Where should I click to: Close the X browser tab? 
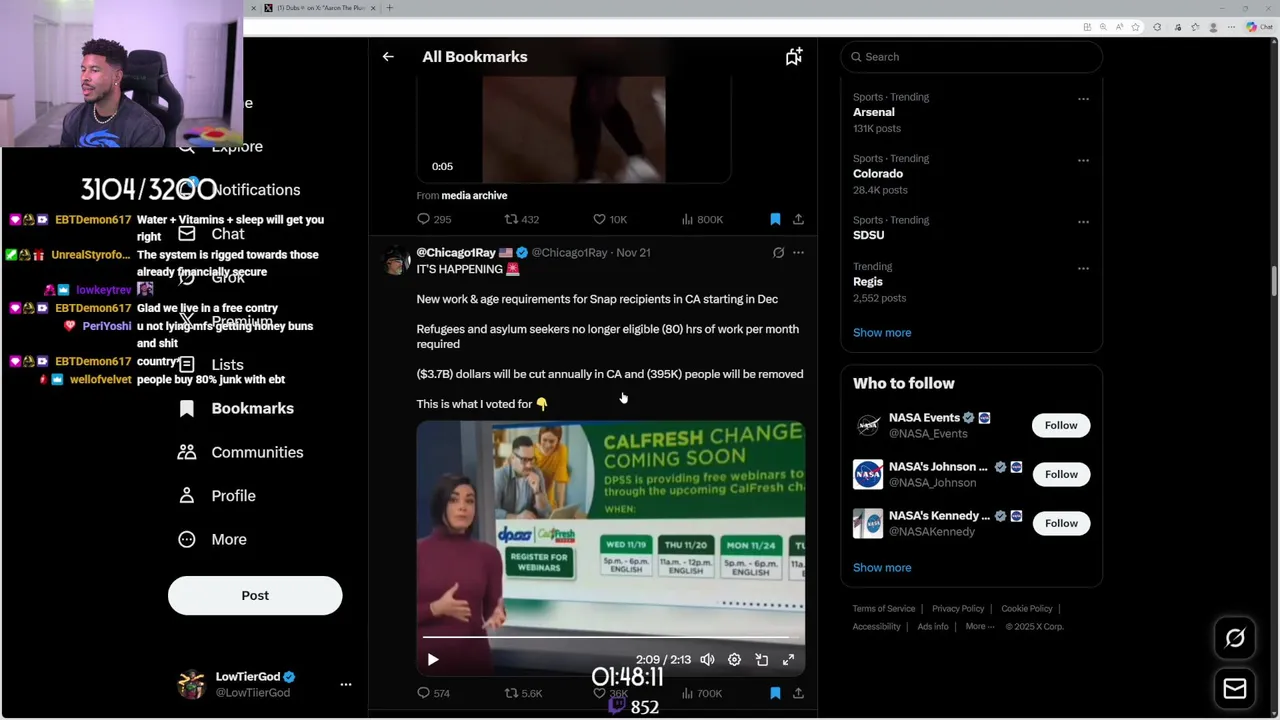pos(373,8)
